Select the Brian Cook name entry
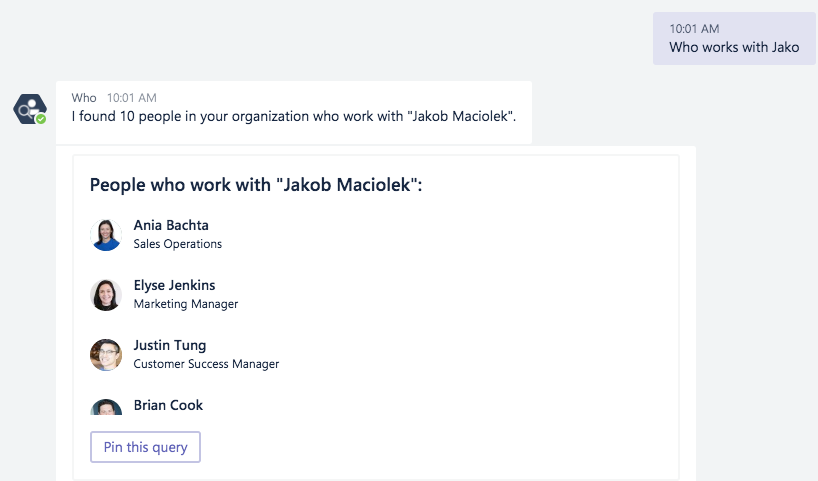Screen dimensions: 818x481 click(x=168, y=405)
